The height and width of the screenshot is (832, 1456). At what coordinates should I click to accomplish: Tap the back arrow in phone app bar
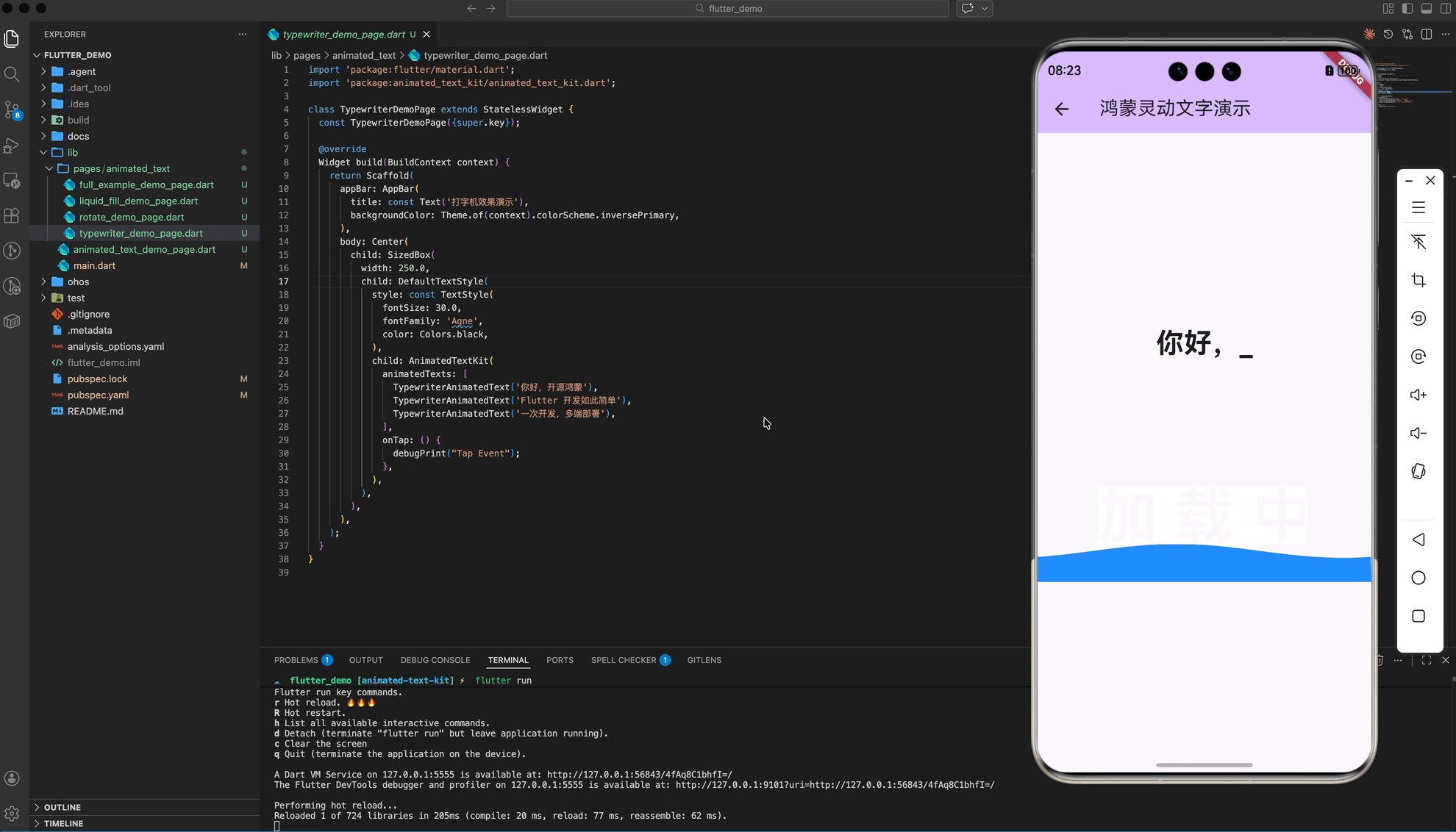coord(1061,109)
